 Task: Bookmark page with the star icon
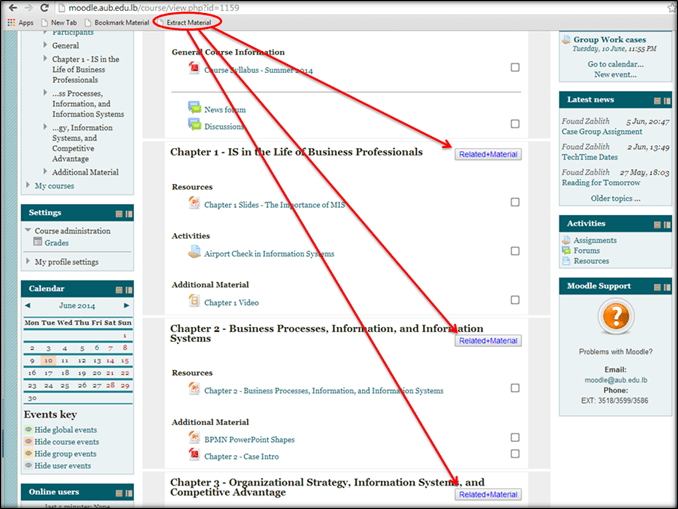(672, 8)
